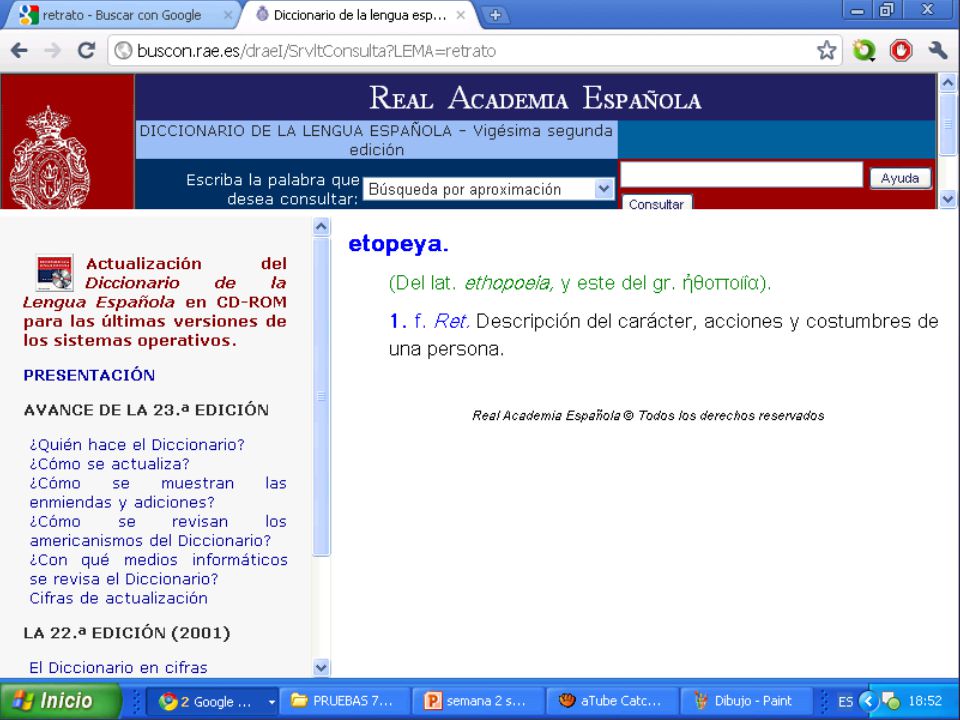960x720 pixels.
Task: Click the ES language indicator
Action: [x=846, y=702]
